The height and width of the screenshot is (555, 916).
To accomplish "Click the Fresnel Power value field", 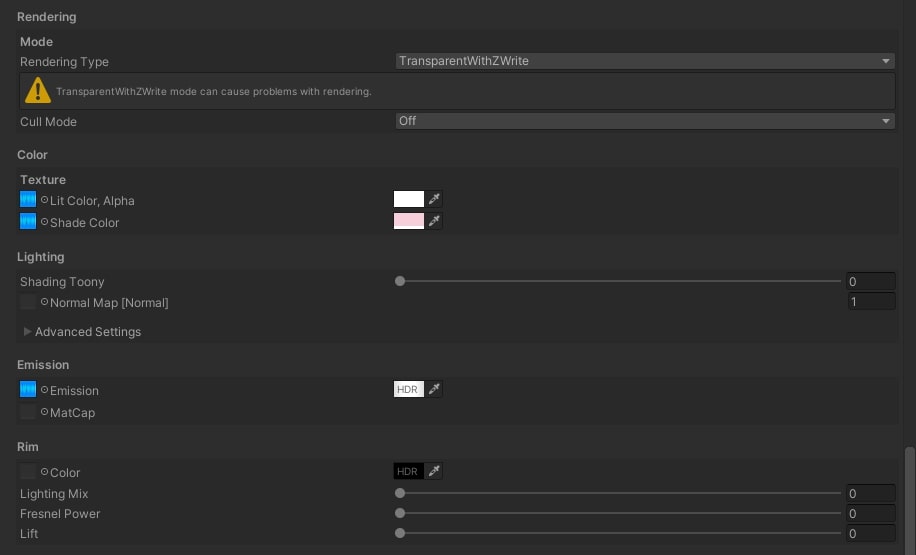I will tap(870, 514).
